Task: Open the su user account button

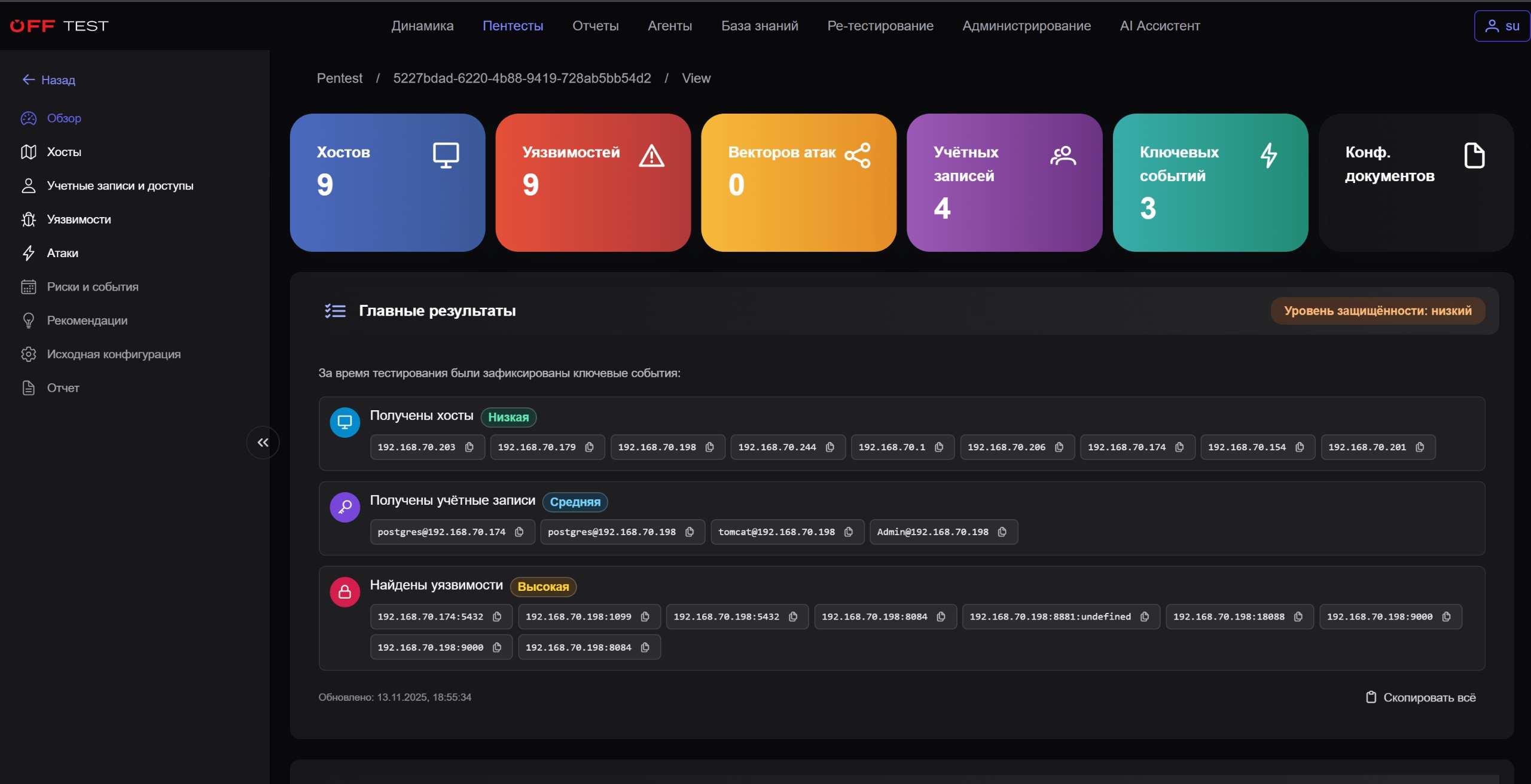Action: [1502, 26]
